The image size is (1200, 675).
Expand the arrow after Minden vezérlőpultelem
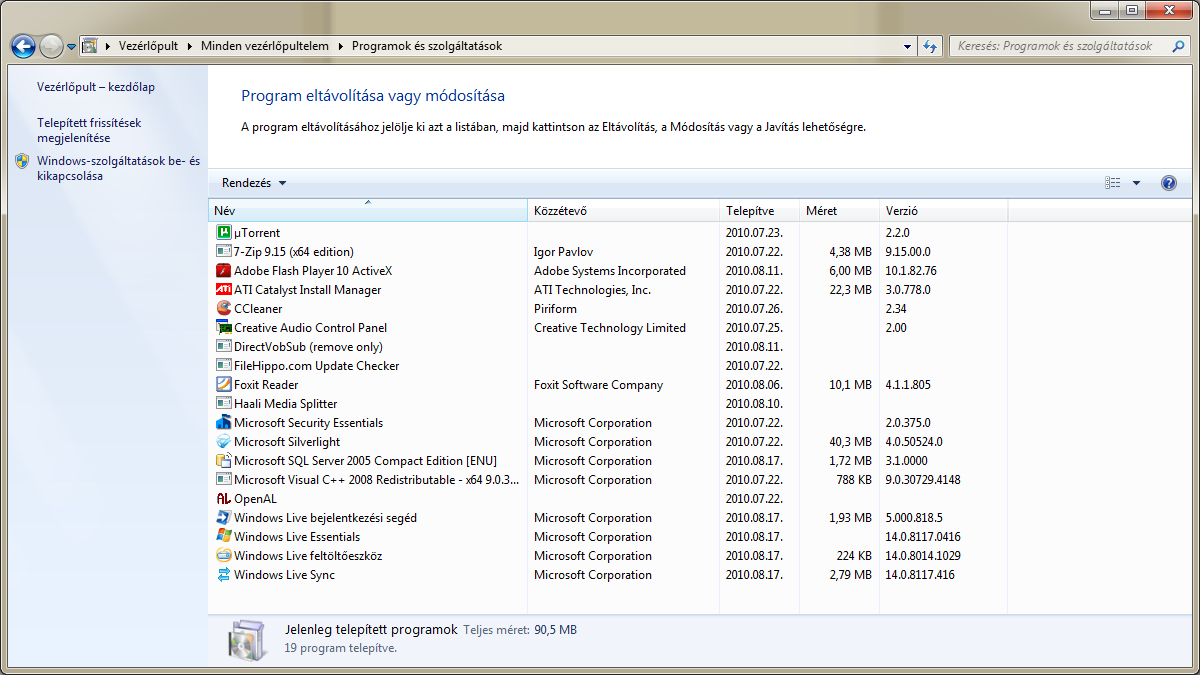[340, 46]
